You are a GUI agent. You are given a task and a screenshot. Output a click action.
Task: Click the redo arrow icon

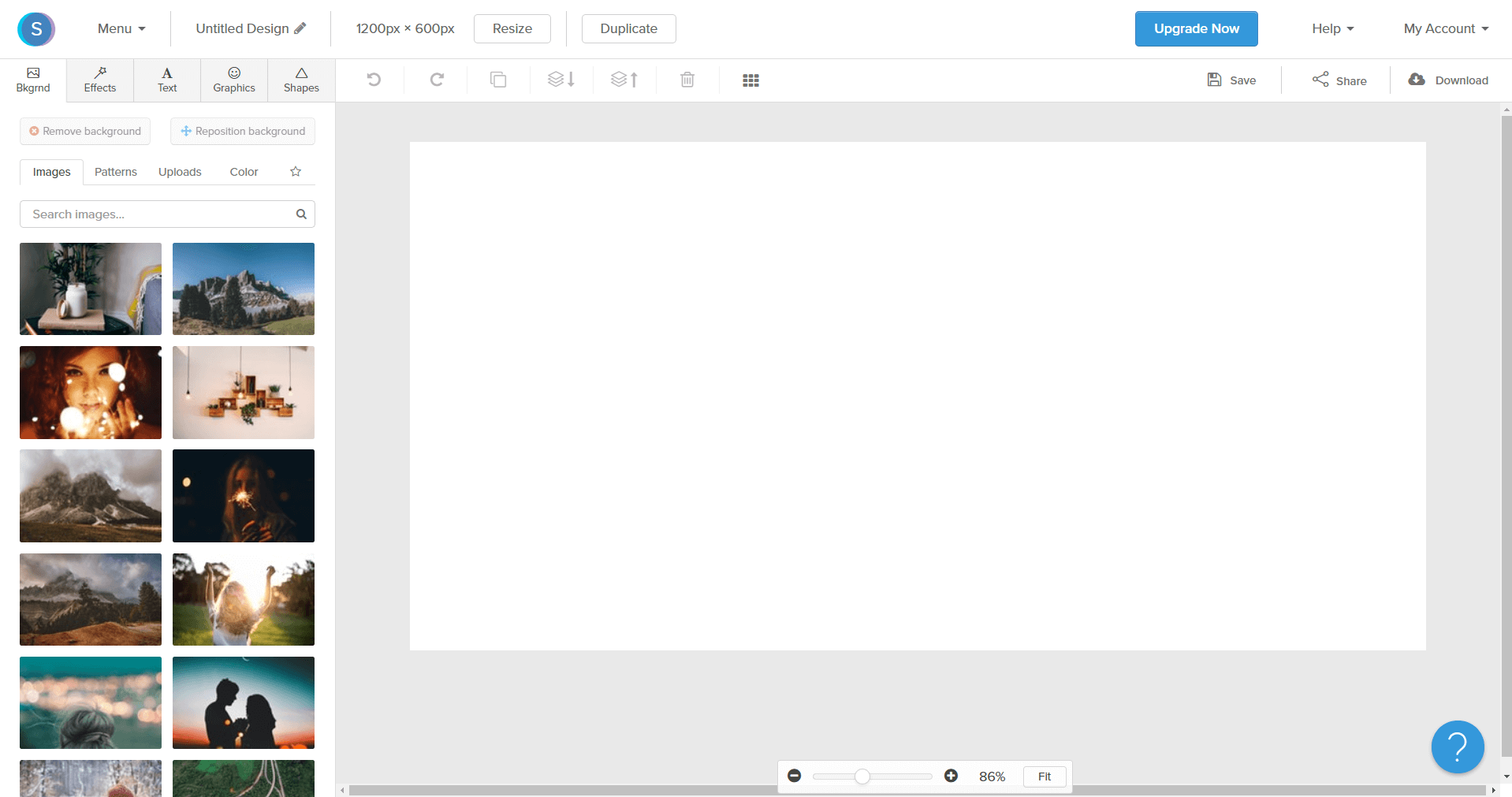coord(437,80)
